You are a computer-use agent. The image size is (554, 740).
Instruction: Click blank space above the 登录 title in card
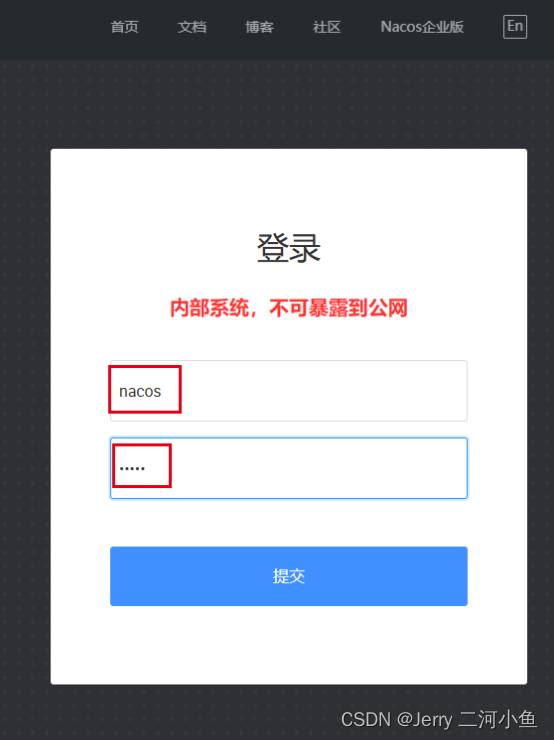[x=289, y=189]
